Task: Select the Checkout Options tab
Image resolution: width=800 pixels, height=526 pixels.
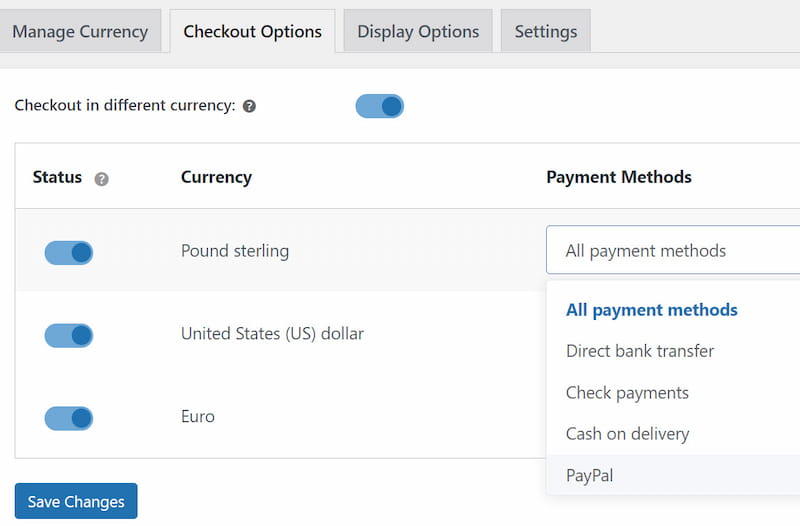Action: [x=252, y=31]
